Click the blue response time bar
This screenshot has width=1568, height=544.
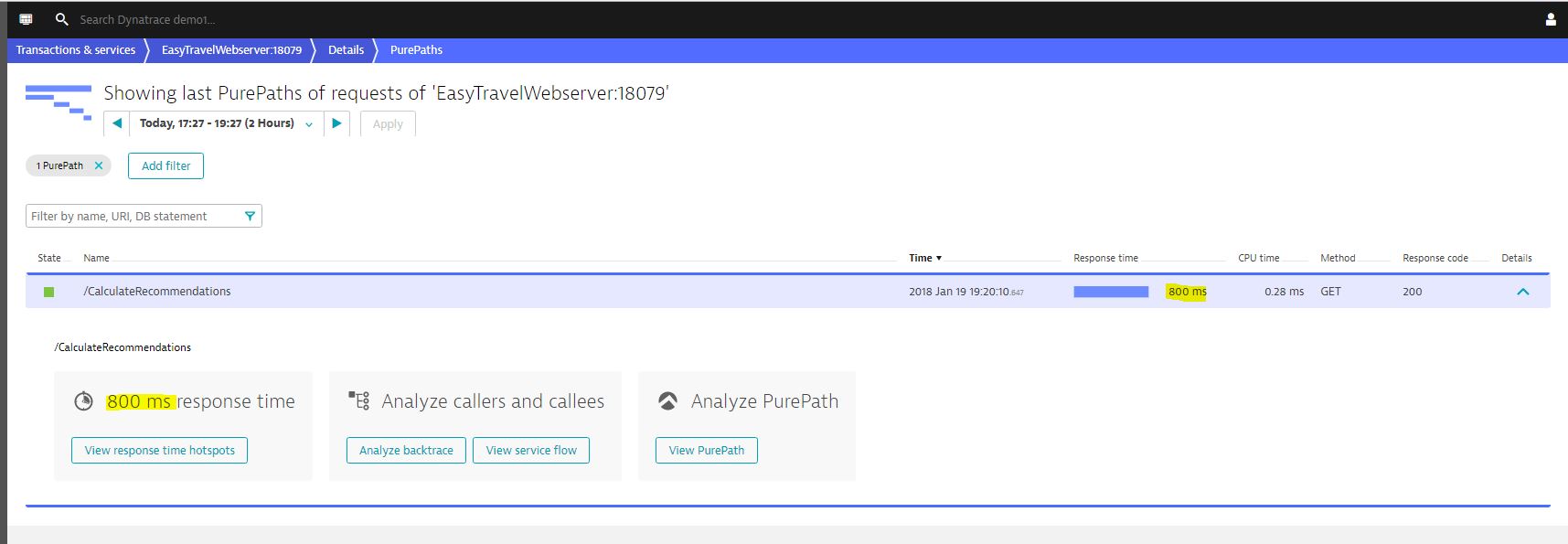(x=1110, y=292)
